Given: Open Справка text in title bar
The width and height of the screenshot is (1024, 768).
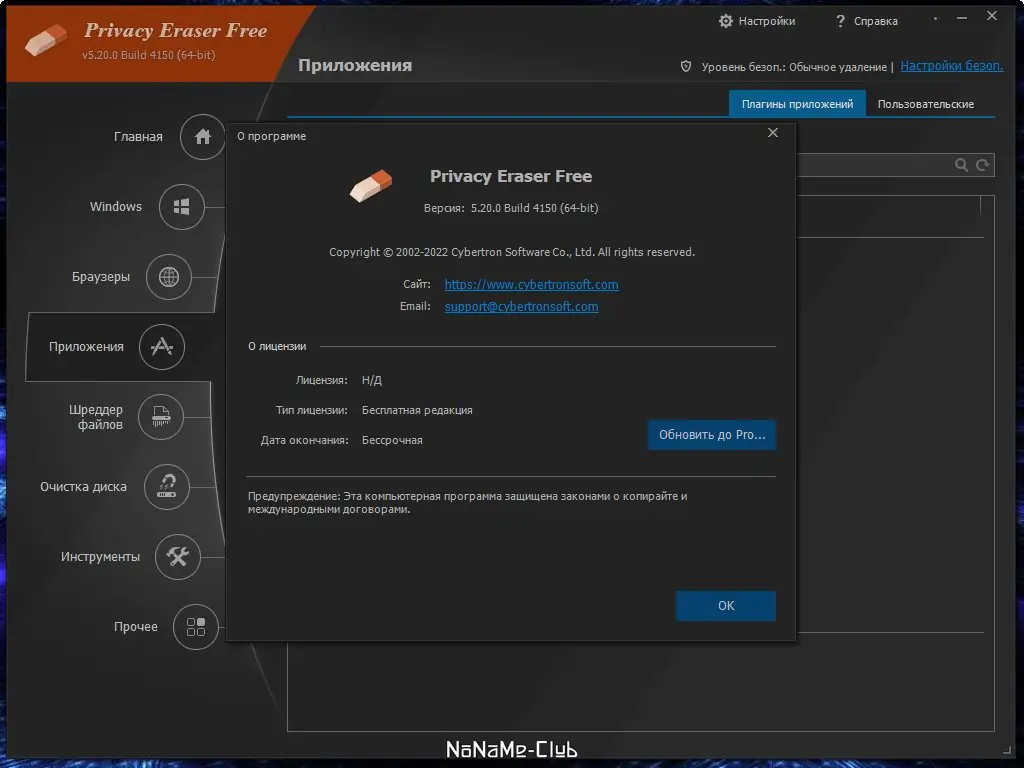Looking at the screenshot, I should pos(876,21).
